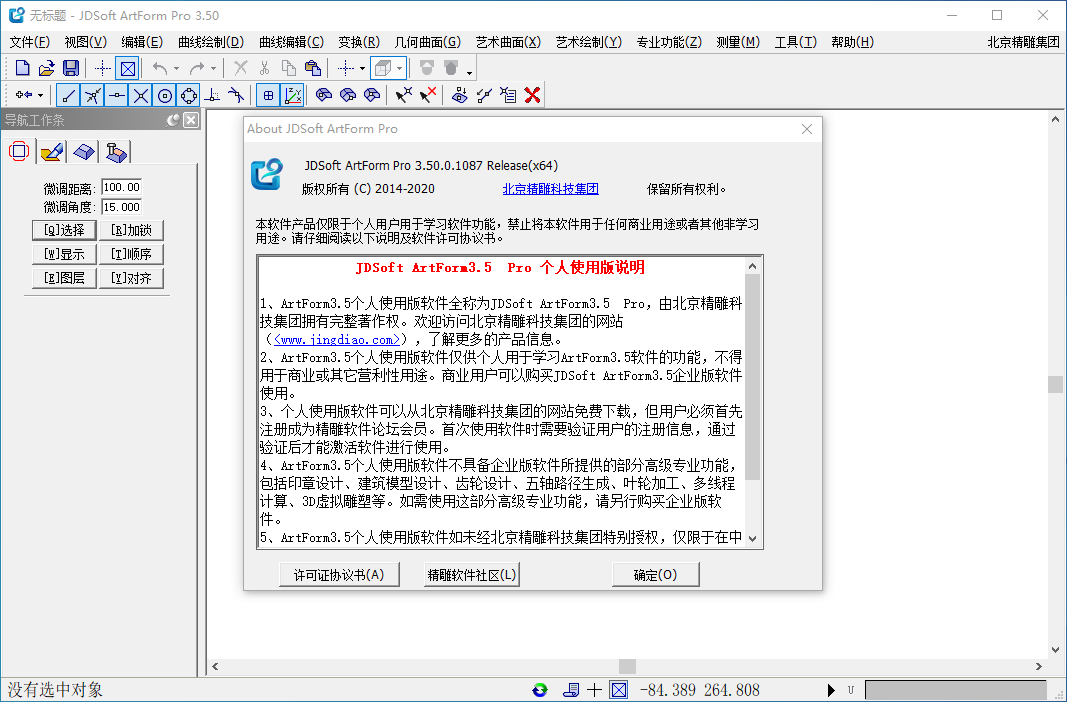
Task: Open the knife-shaped second navigation tab
Action: pyautogui.click(x=52, y=152)
